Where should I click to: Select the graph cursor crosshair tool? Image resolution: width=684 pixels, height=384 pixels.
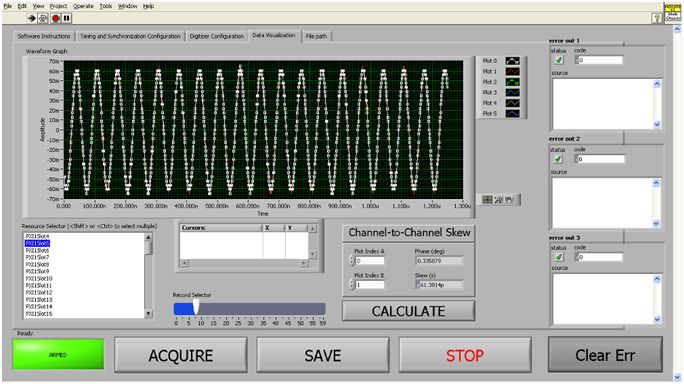coord(487,200)
